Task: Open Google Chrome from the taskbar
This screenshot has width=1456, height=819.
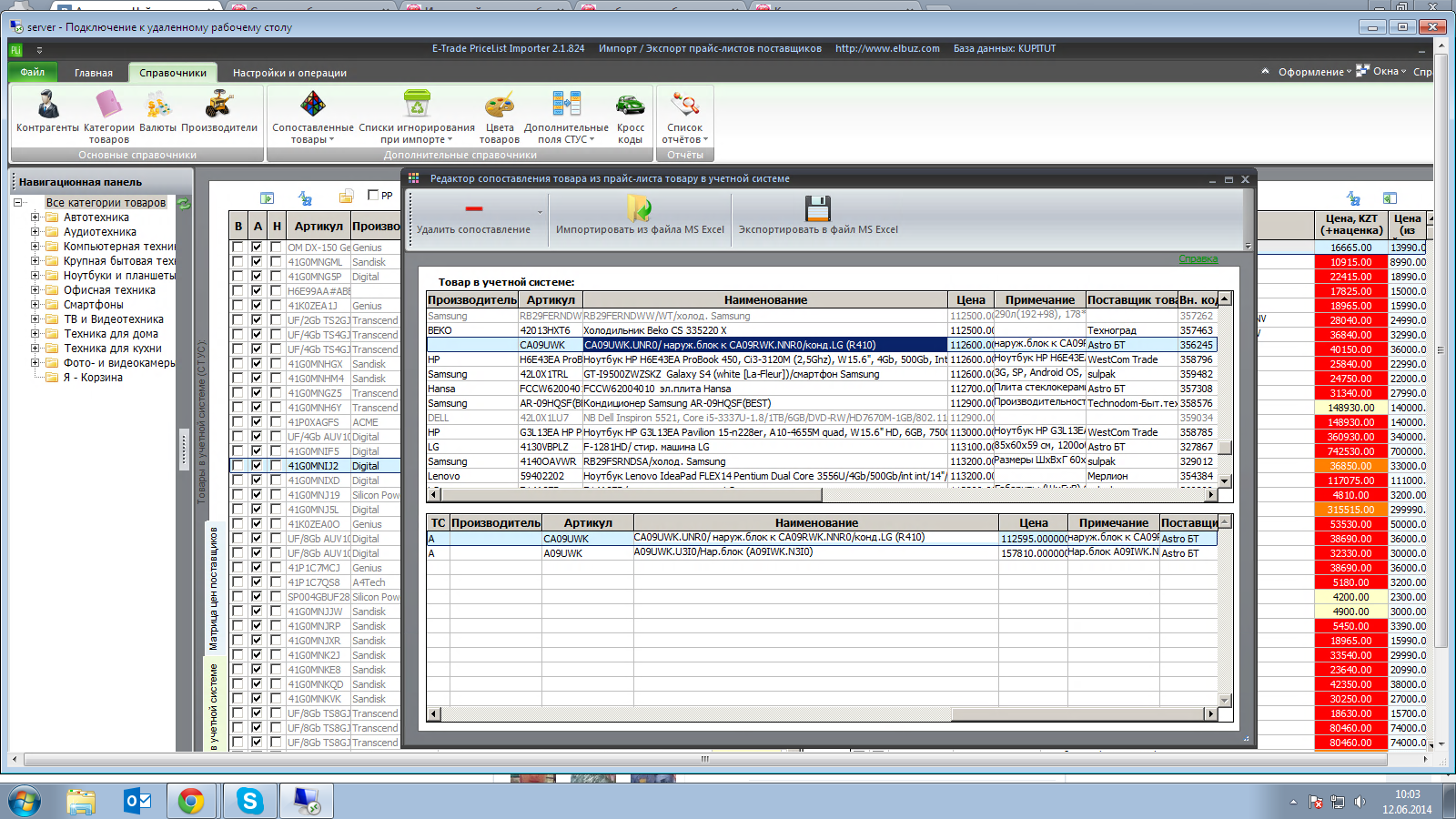Action: (191, 801)
